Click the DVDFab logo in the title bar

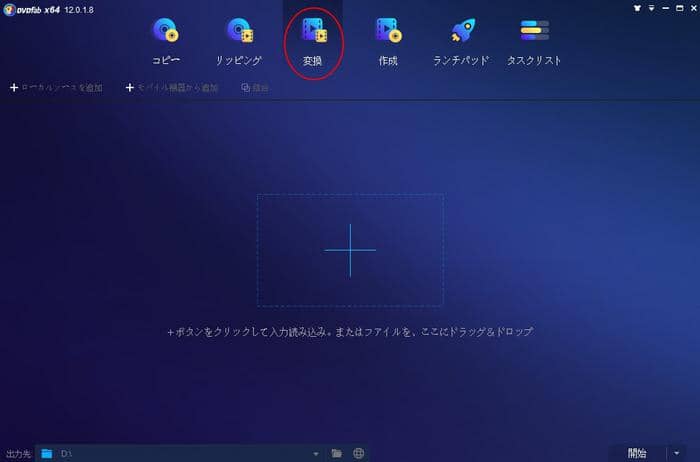pos(9,9)
